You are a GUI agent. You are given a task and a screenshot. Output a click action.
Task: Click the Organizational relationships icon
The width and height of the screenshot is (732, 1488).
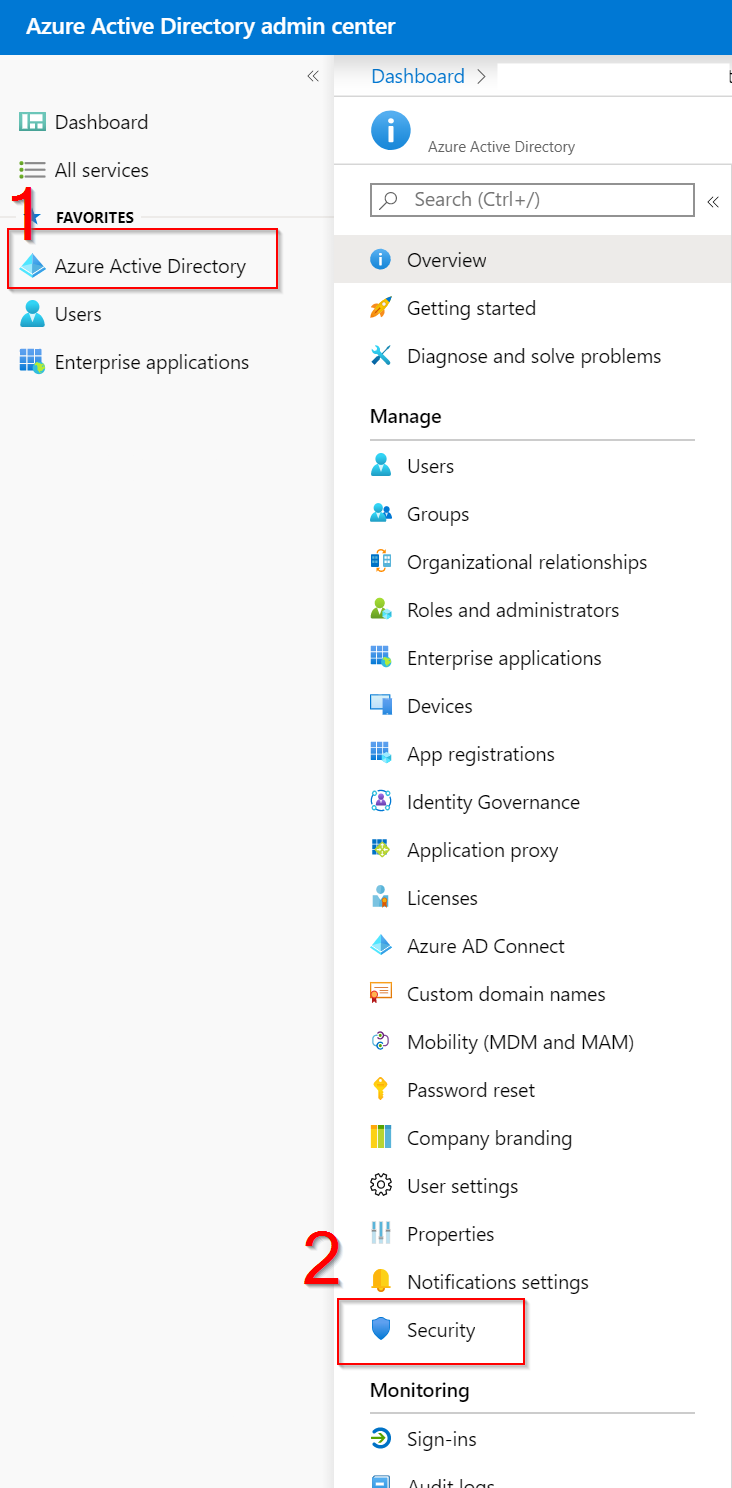coord(381,562)
